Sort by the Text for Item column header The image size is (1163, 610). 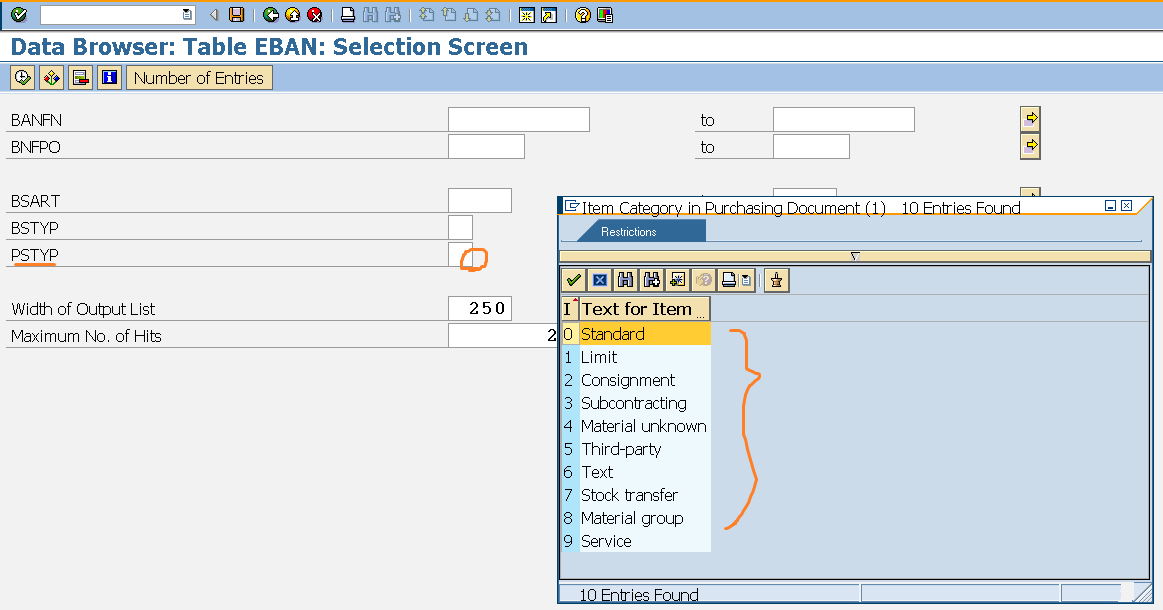[x=640, y=308]
